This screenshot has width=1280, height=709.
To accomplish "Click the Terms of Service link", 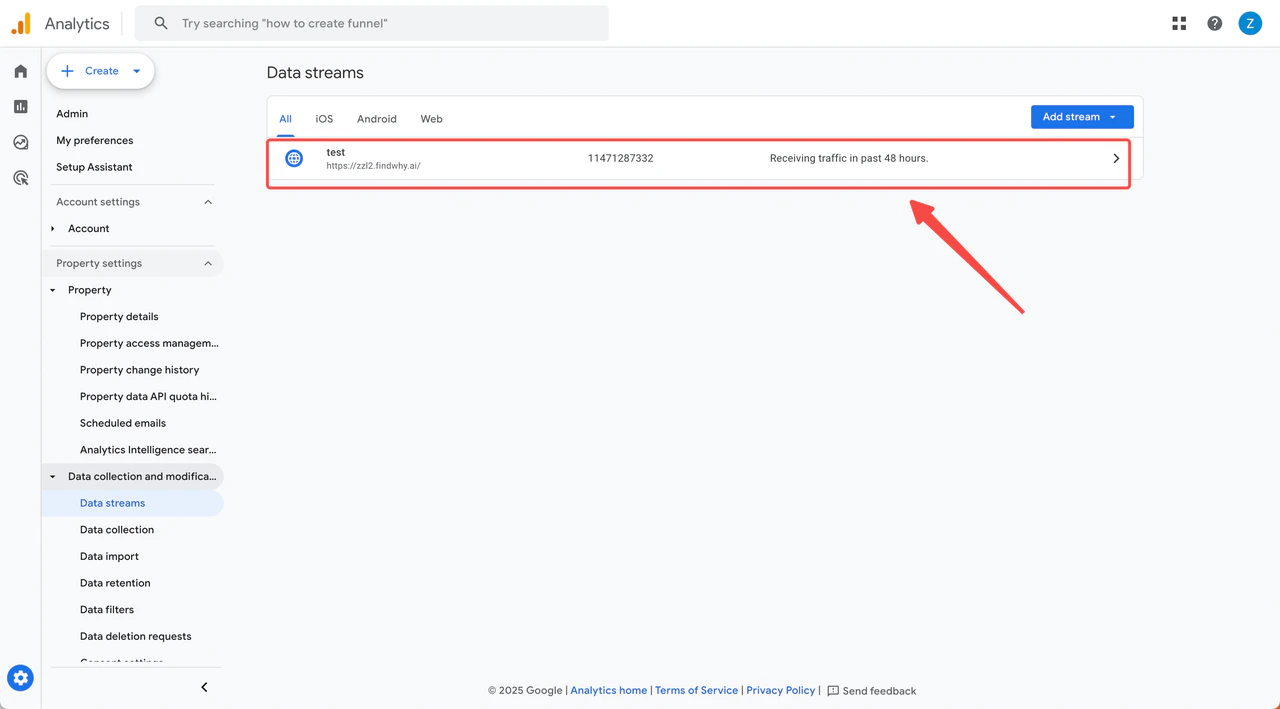I will pos(696,691).
